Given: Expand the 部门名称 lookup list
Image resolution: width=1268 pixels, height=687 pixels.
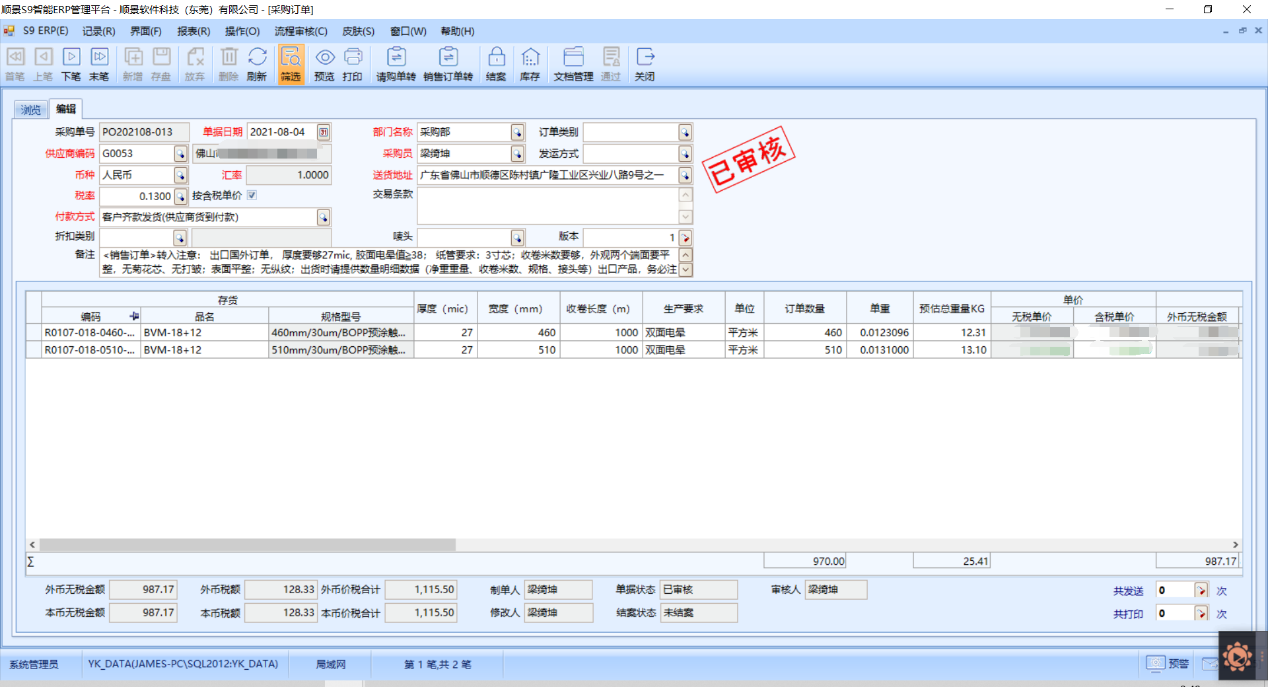Looking at the screenshot, I should pos(517,132).
